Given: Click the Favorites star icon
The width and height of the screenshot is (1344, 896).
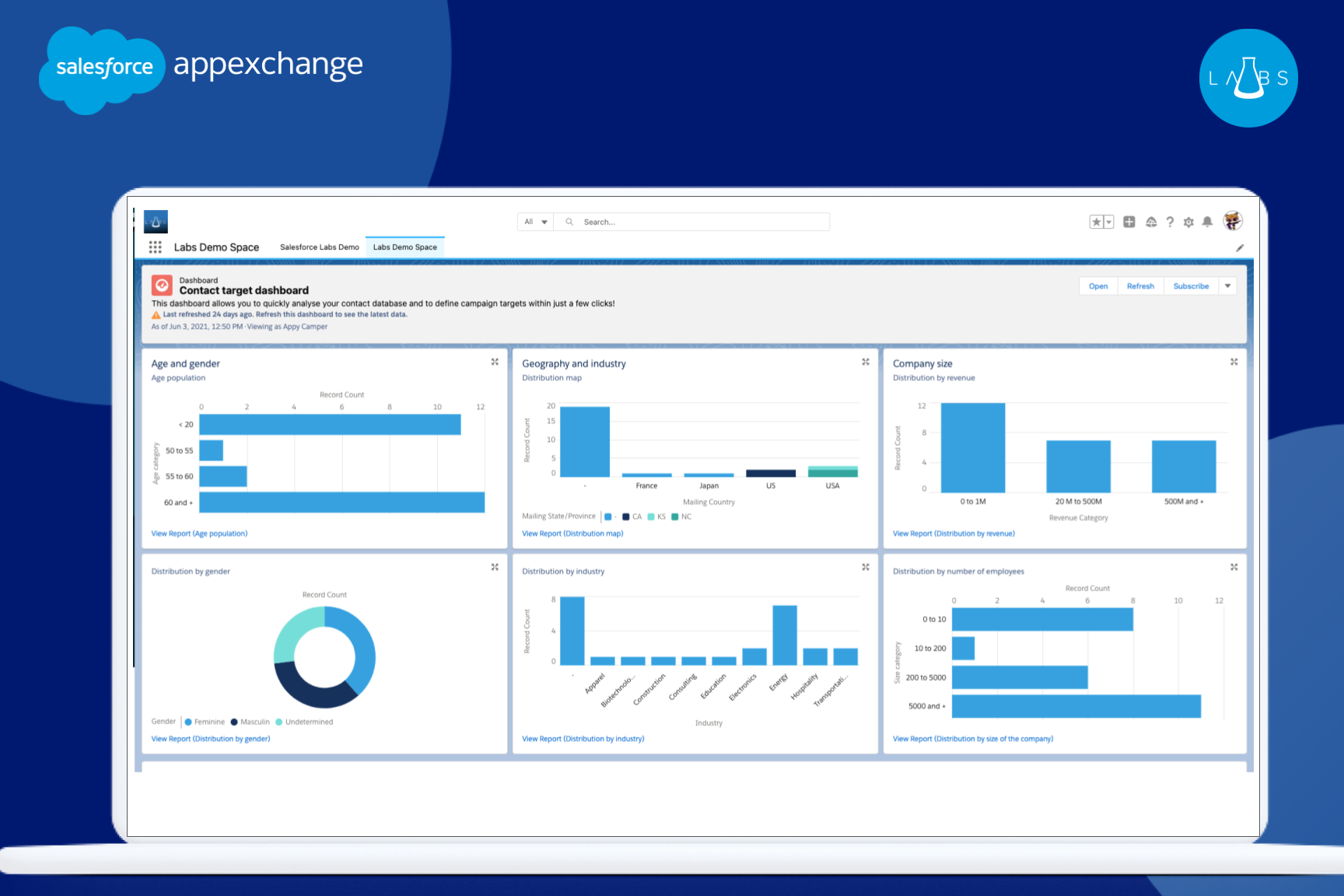Looking at the screenshot, I should pyautogui.click(x=1096, y=222).
